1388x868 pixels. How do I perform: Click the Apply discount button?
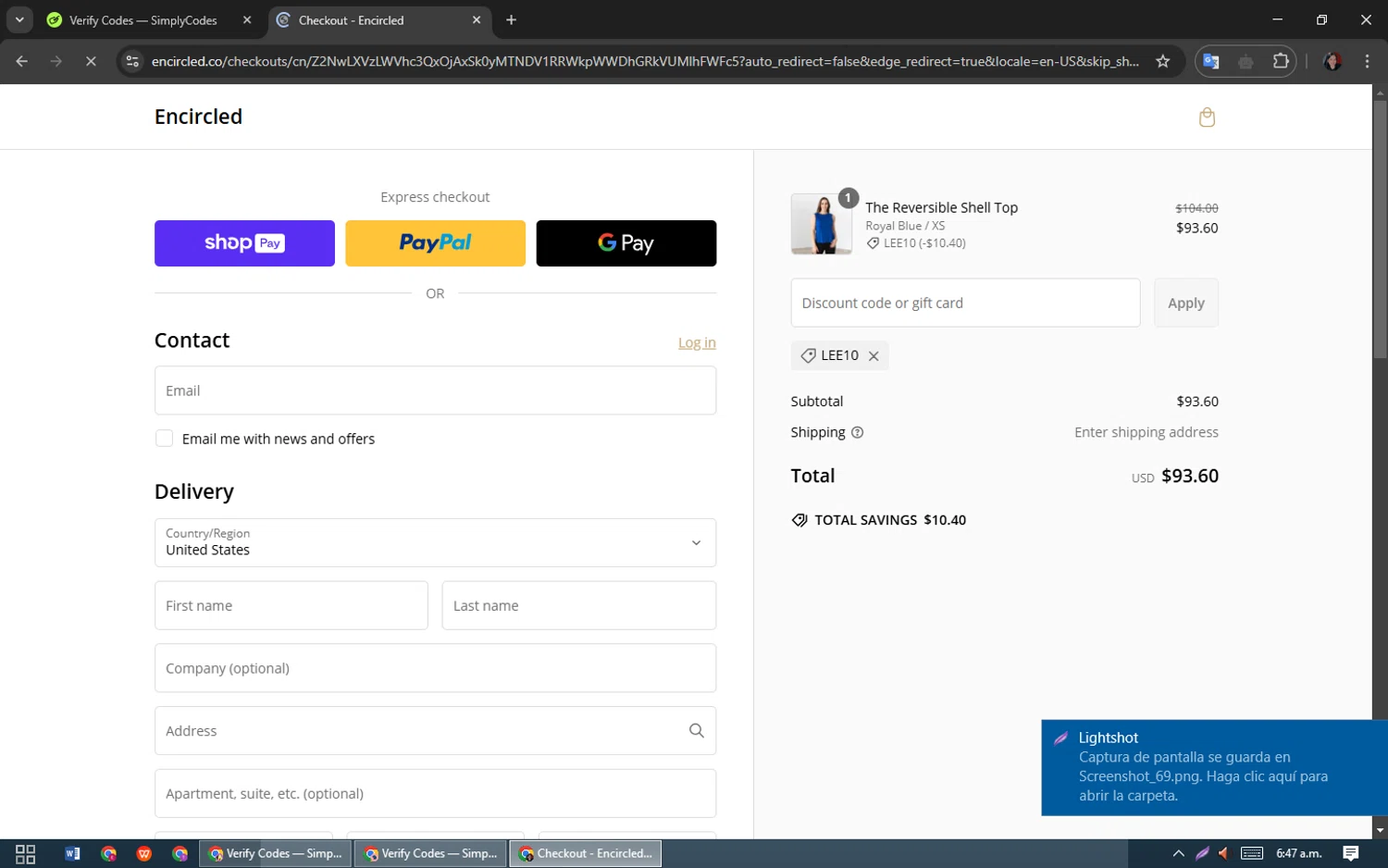point(1186,303)
